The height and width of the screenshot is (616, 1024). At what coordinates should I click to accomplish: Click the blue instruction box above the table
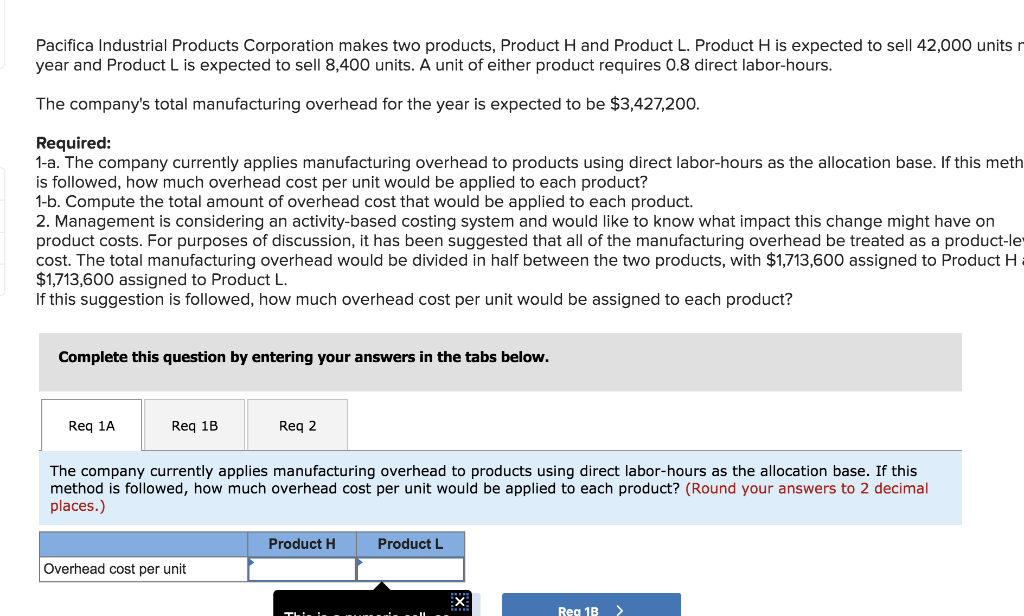click(500, 488)
